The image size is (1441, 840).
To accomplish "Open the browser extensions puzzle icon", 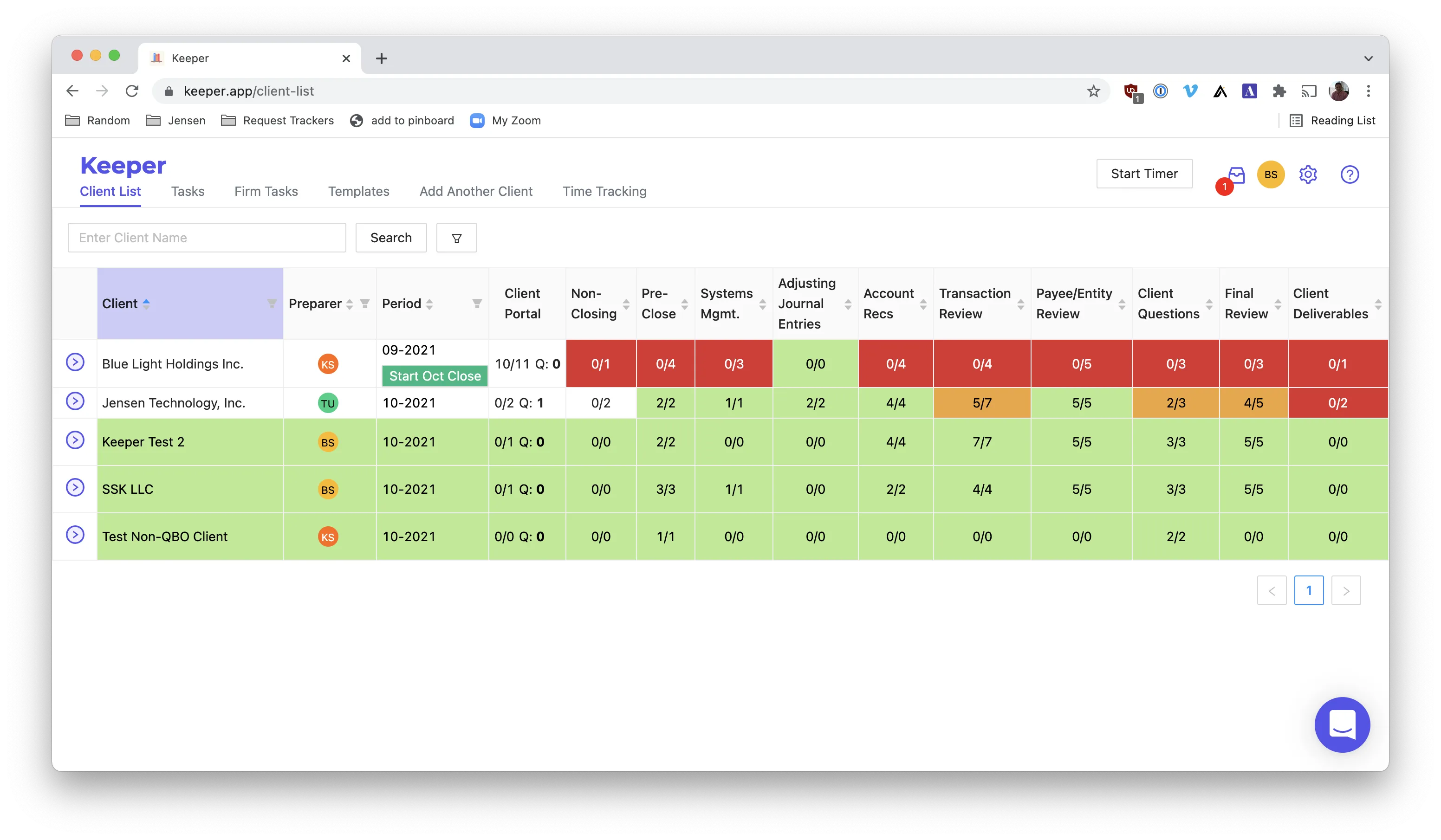I will 1279,91.
